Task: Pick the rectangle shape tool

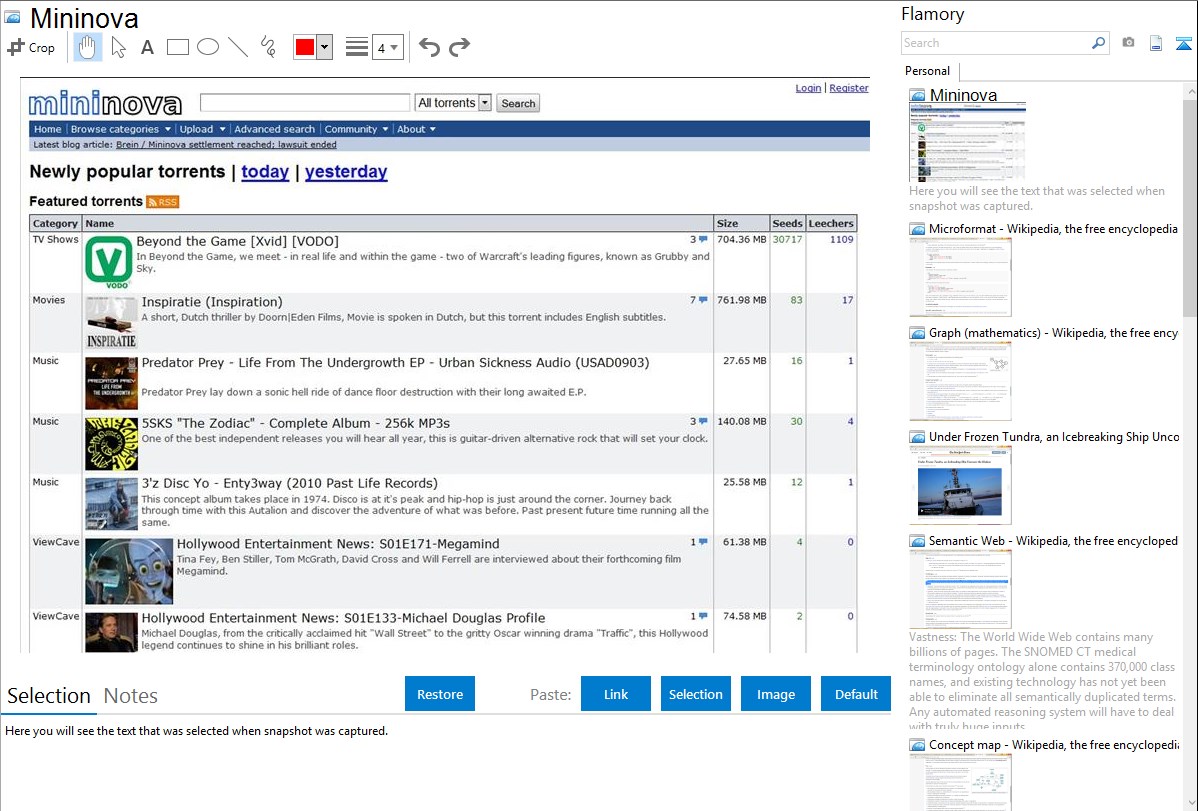Action: pos(177,47)
